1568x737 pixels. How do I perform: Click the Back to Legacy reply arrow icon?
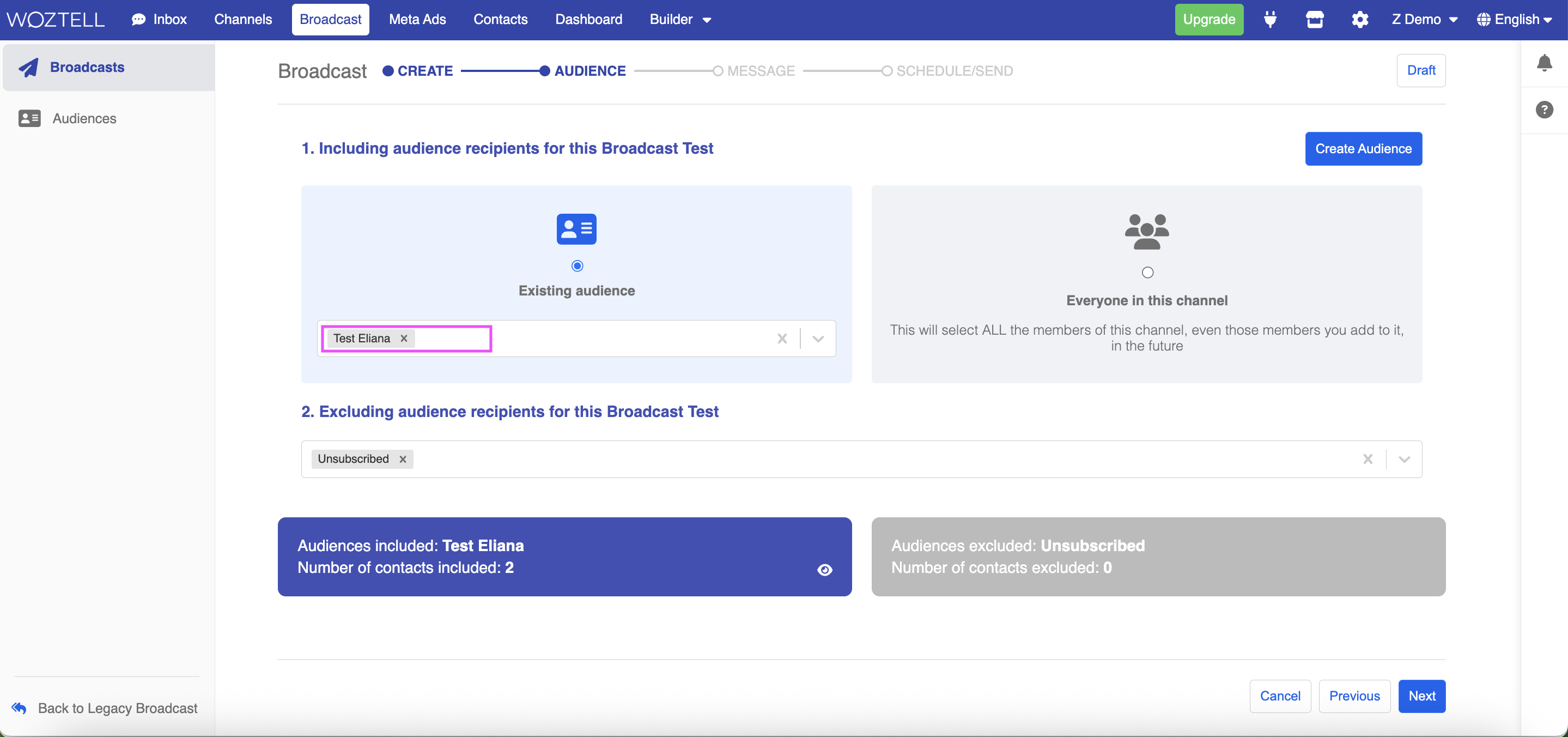(x=19, y=708)
